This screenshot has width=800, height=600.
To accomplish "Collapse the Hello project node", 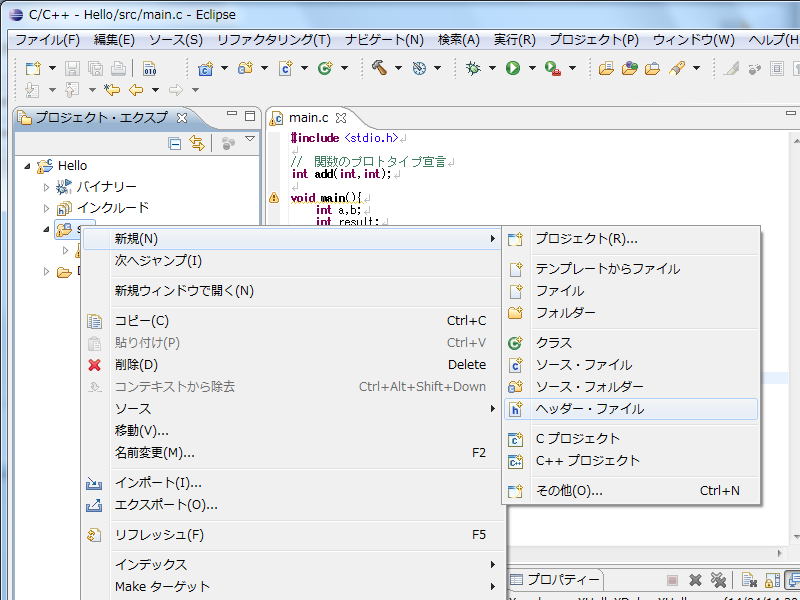I will [27, 166].
